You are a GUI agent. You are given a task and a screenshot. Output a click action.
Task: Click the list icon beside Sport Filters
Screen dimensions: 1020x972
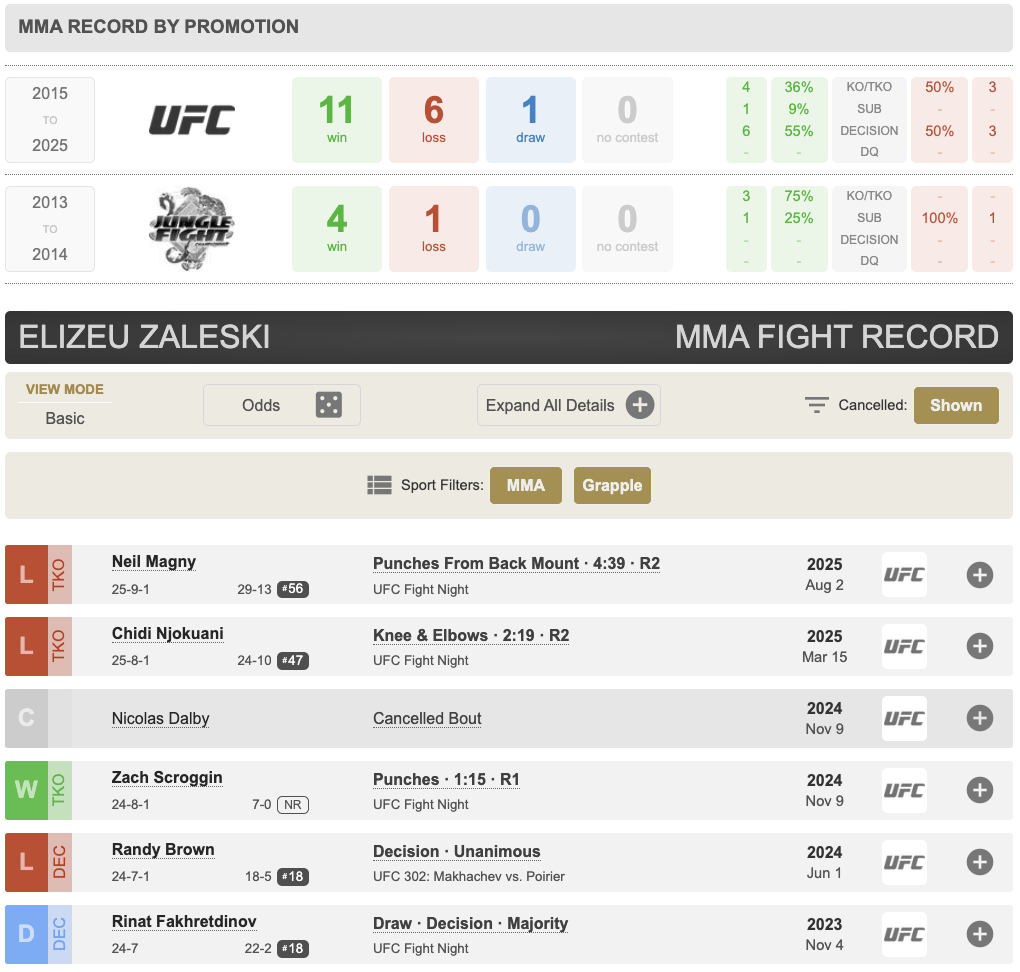(x=379, y=486)
